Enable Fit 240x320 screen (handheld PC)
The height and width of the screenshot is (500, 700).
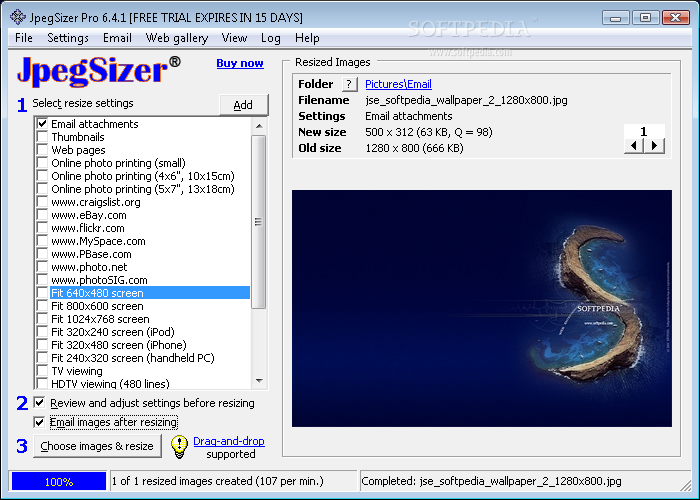[42, 357]
